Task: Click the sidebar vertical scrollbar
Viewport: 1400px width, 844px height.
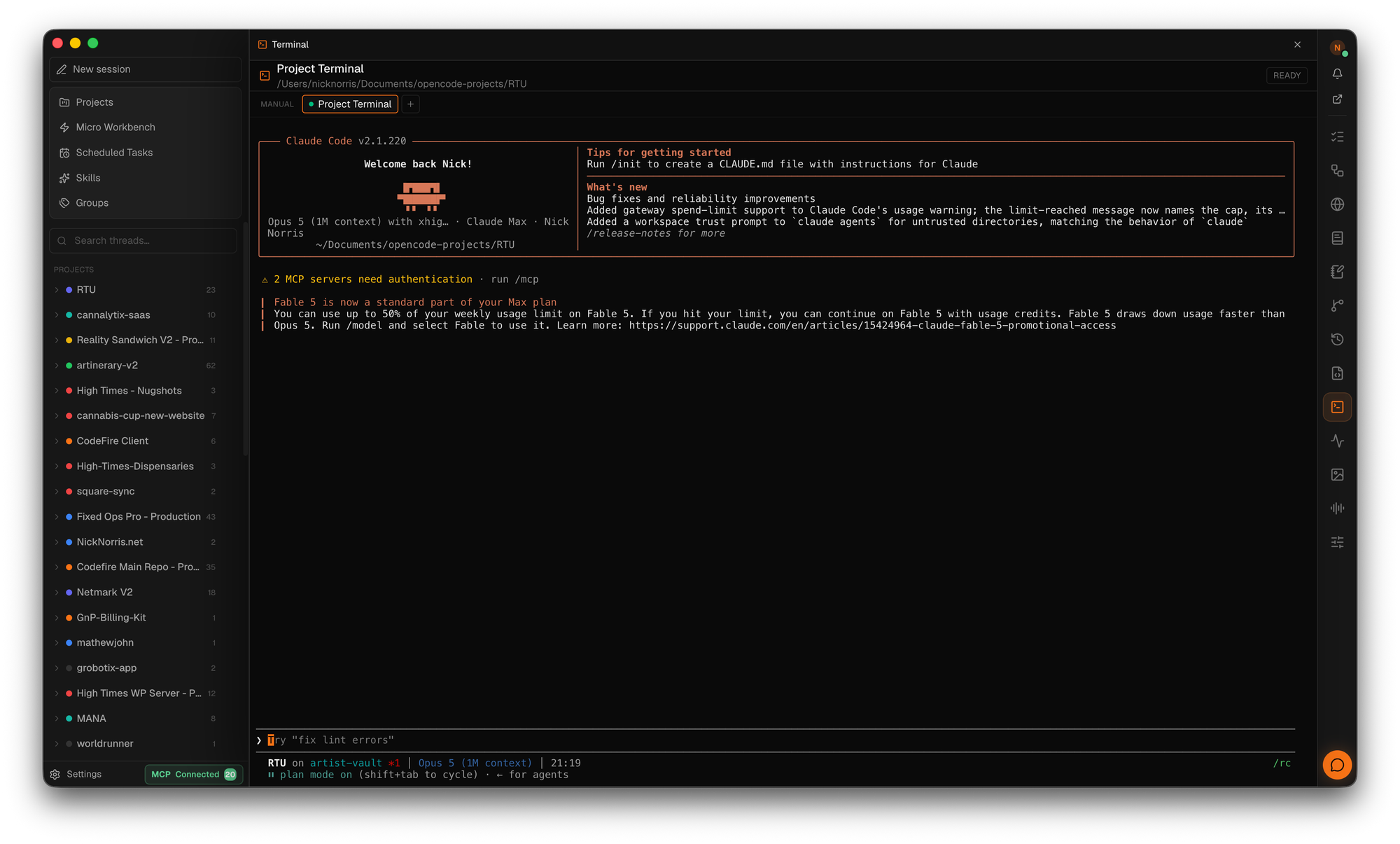Action: pyautogui.click(x=245, y=340)
